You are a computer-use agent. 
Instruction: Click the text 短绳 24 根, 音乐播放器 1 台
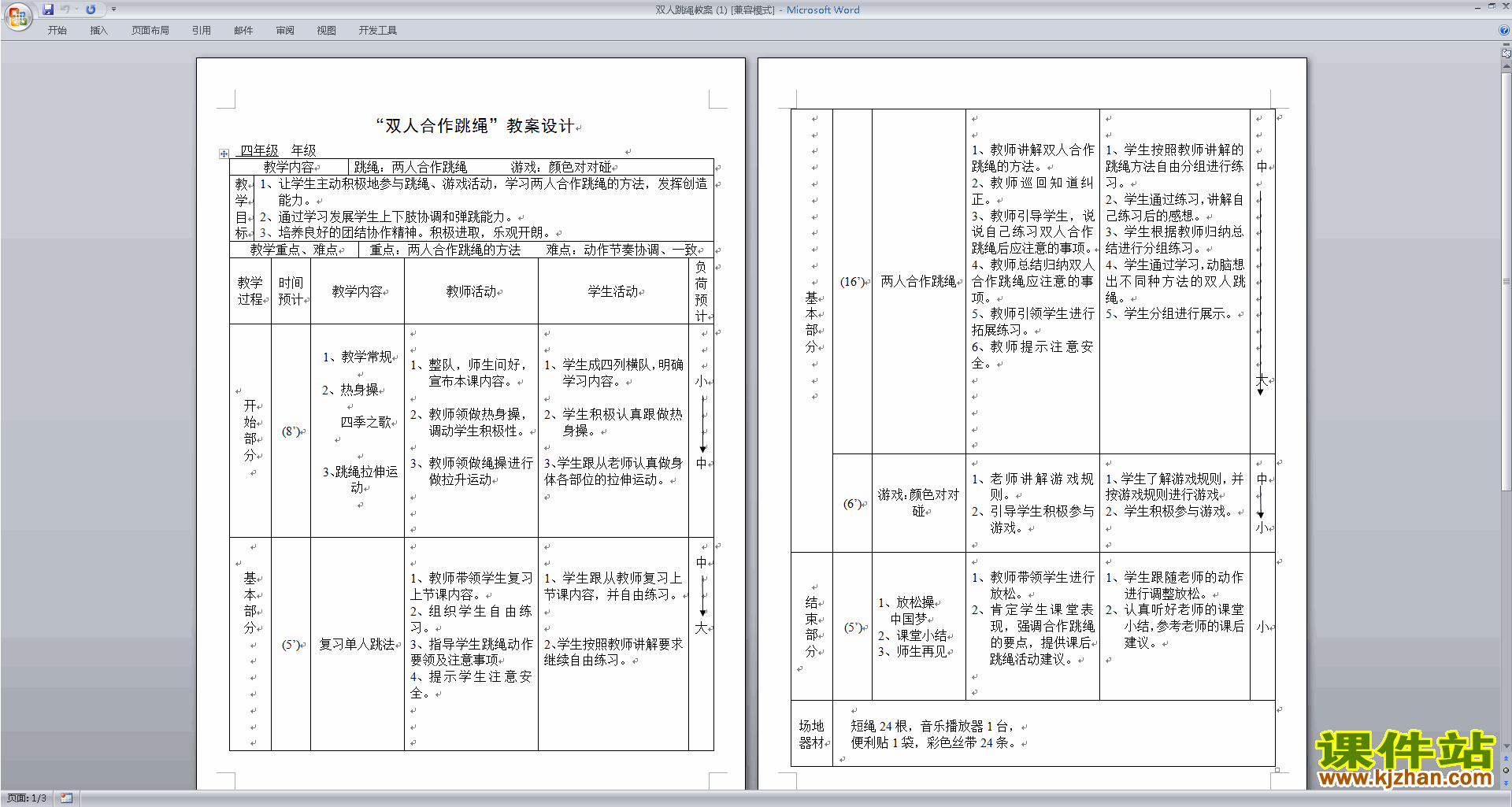pyautogui.click(x=932, y=726)
